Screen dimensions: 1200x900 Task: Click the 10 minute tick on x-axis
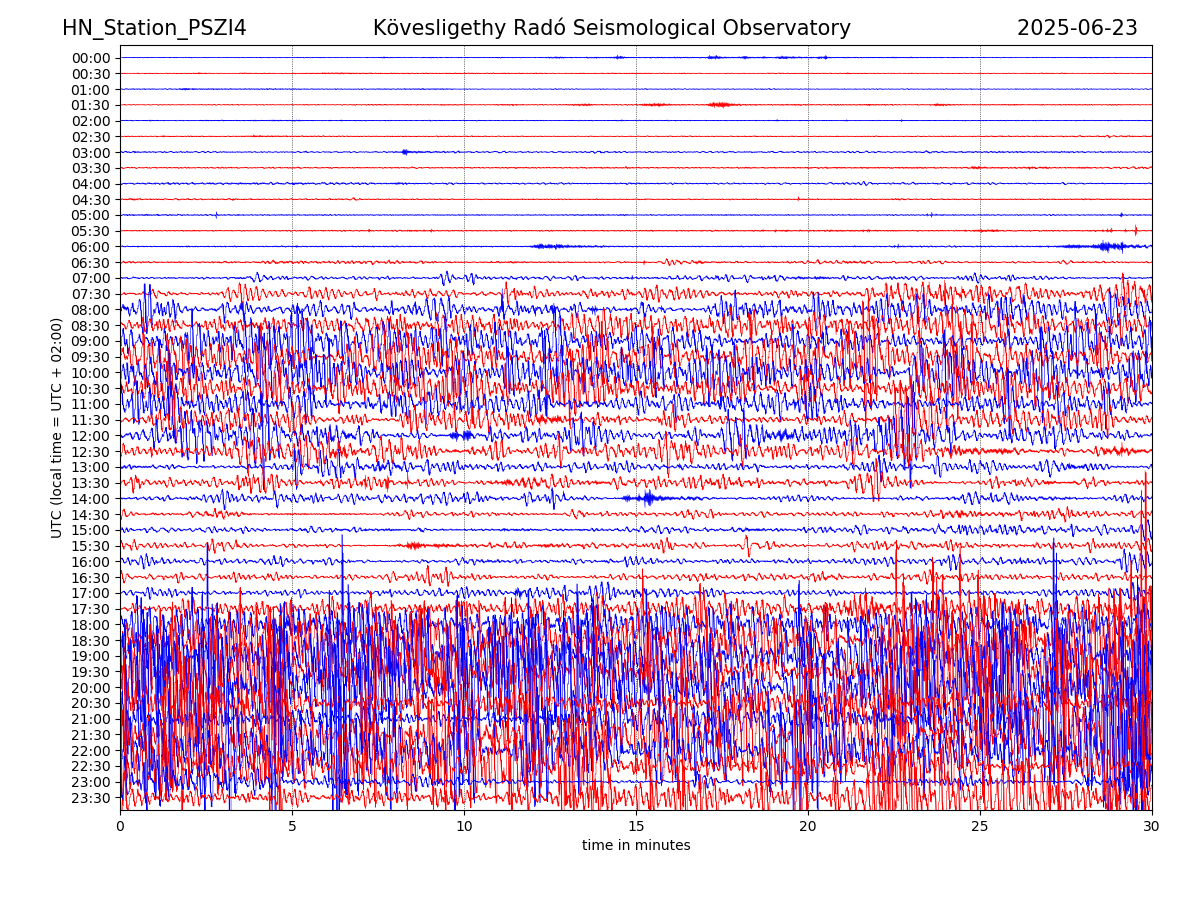464,826
